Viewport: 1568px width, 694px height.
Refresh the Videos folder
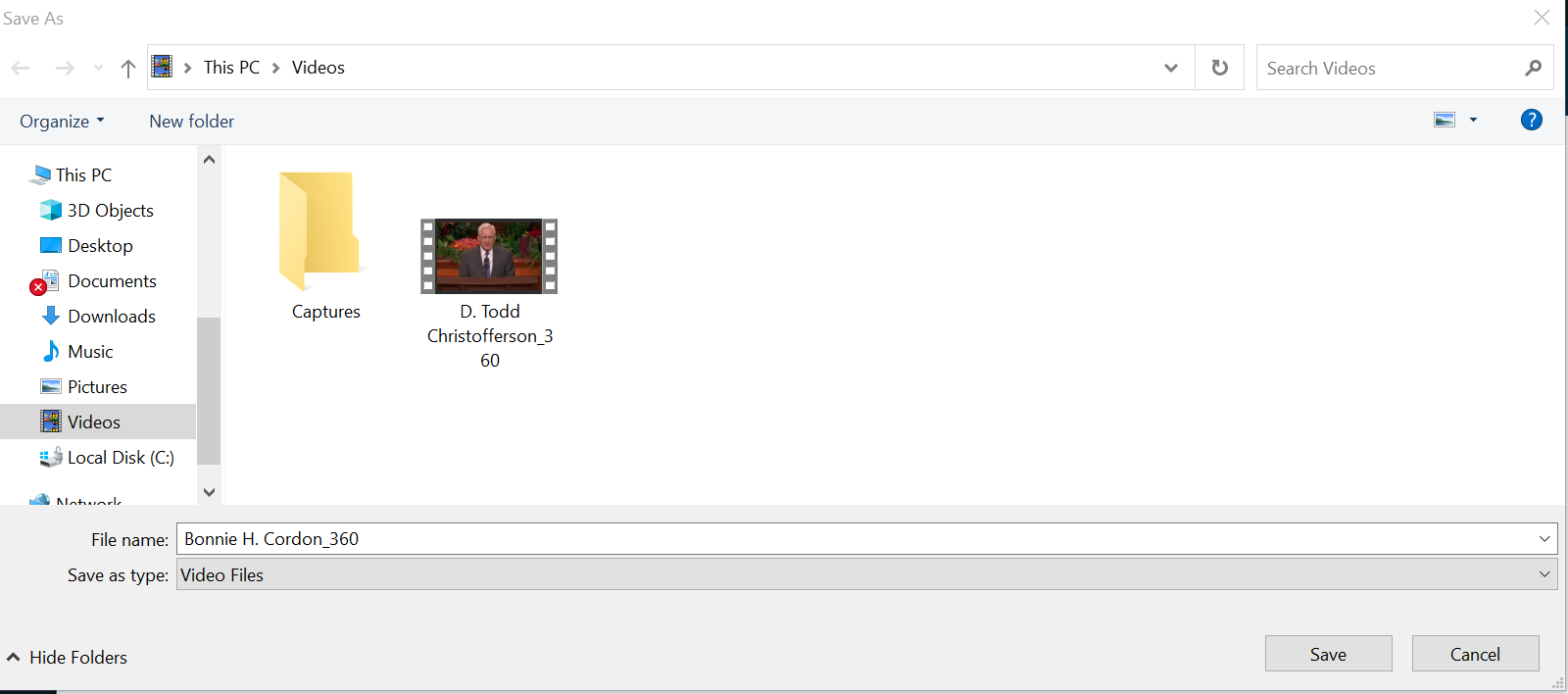pyautogui.click(x=1220, y=68)
